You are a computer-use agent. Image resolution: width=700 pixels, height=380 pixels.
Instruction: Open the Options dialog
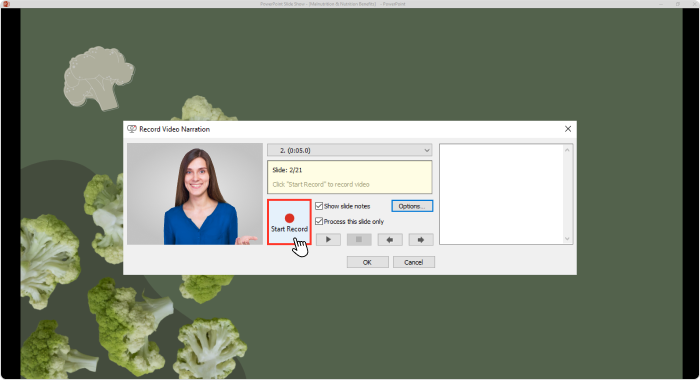(x=412, y=206)
